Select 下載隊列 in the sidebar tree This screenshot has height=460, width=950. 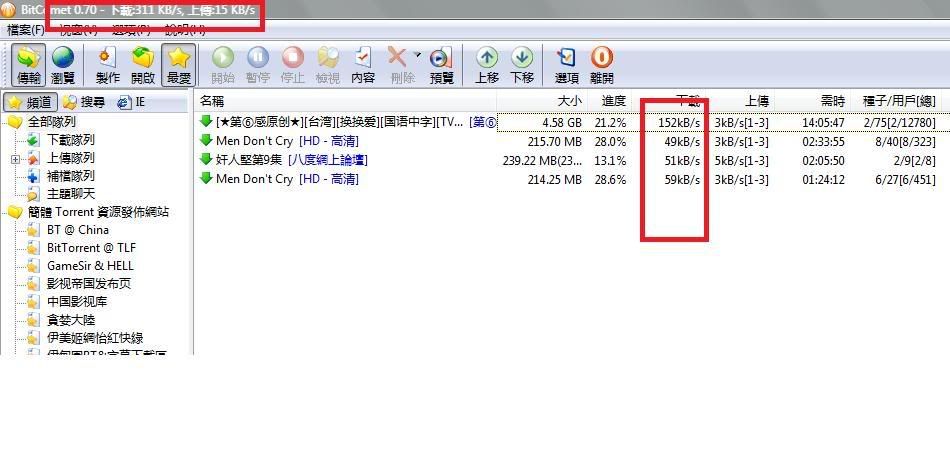click(70, 140)
